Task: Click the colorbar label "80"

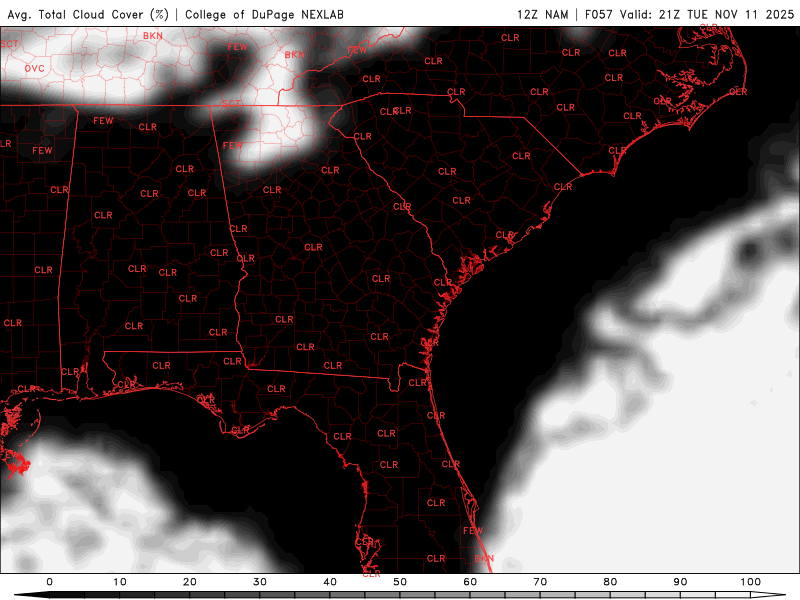Action: (610, 582)
